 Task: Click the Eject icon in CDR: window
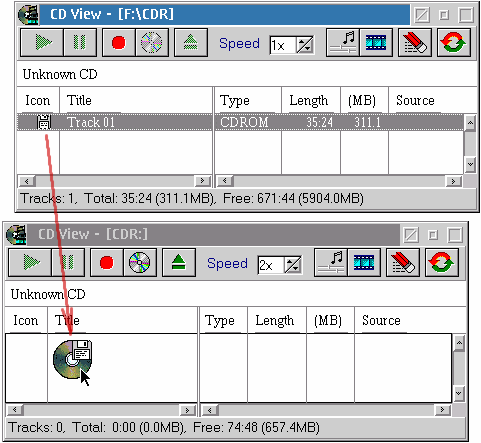point(179,263)
